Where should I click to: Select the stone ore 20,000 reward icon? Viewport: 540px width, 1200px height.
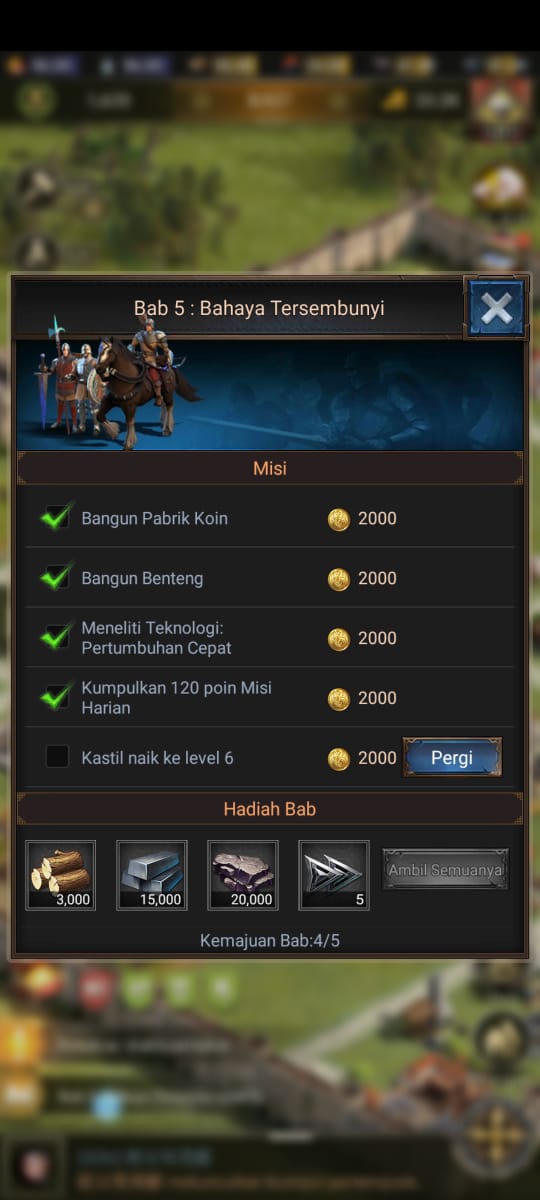[243, 875]
